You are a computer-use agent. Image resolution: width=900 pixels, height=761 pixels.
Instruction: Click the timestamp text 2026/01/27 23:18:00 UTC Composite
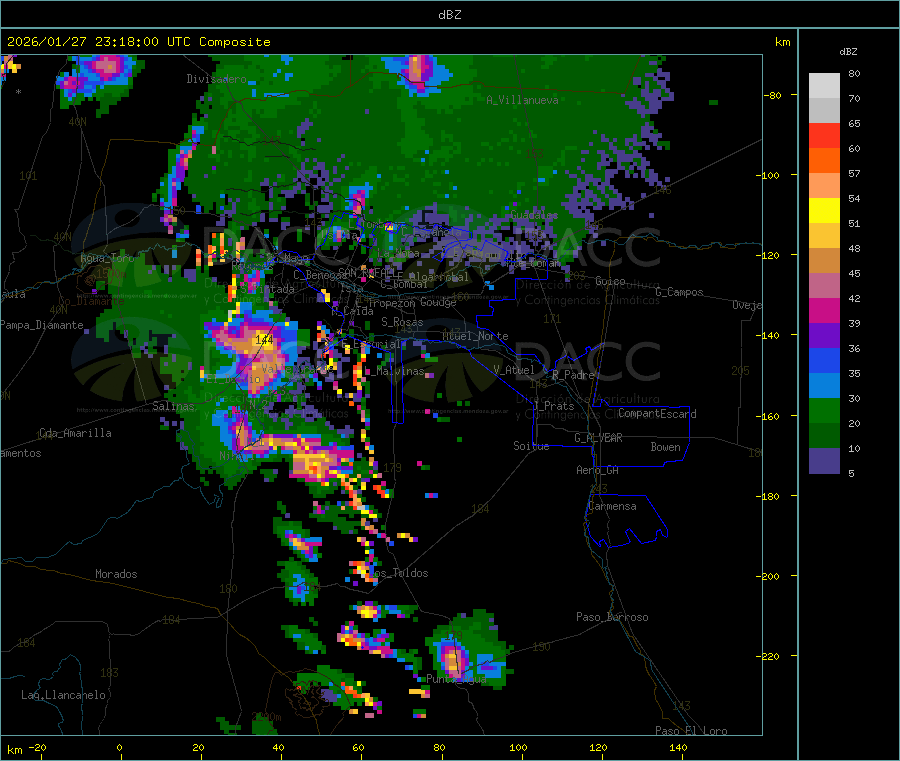[138, 42]
